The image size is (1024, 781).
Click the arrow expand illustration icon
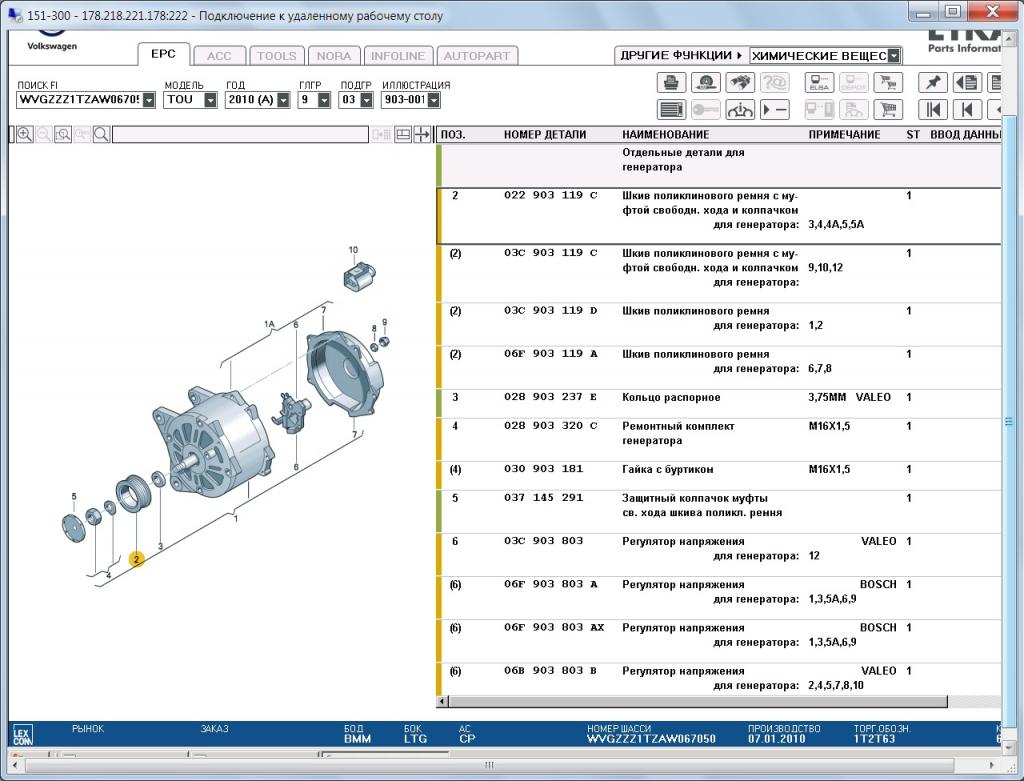pos(422,135)
